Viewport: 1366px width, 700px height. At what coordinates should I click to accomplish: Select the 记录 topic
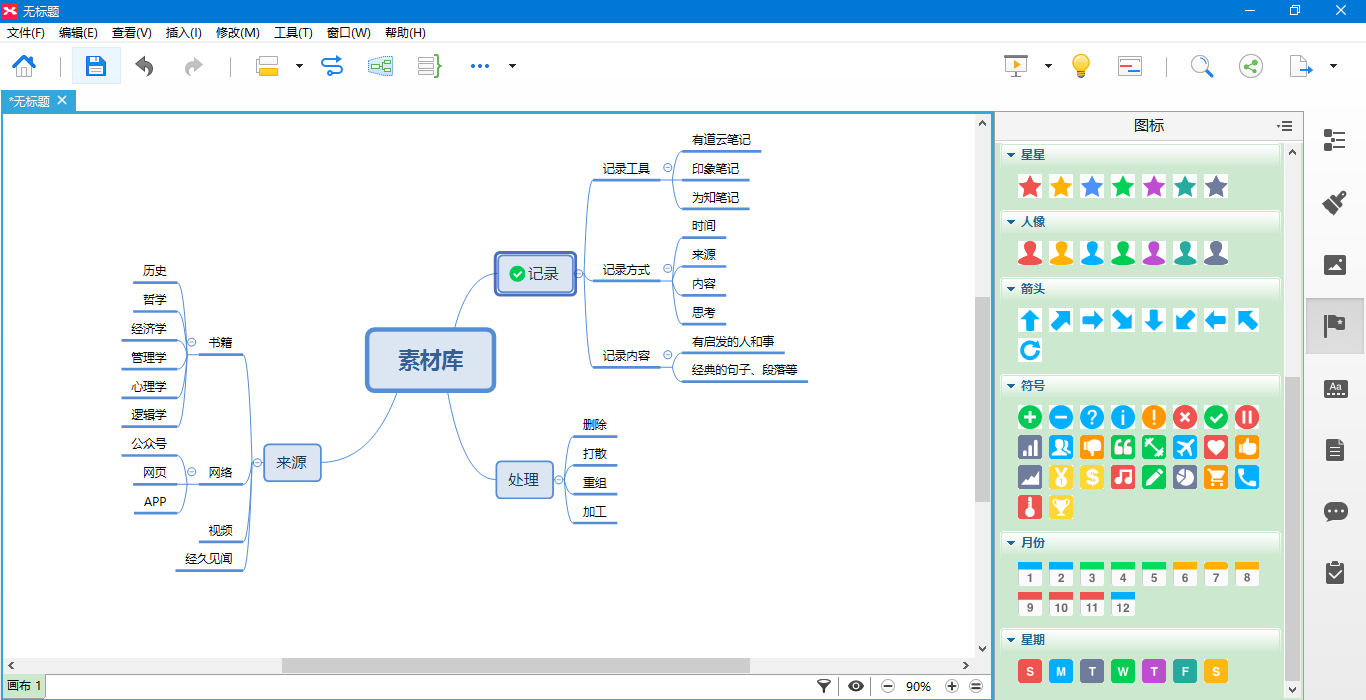pos(536,274)
